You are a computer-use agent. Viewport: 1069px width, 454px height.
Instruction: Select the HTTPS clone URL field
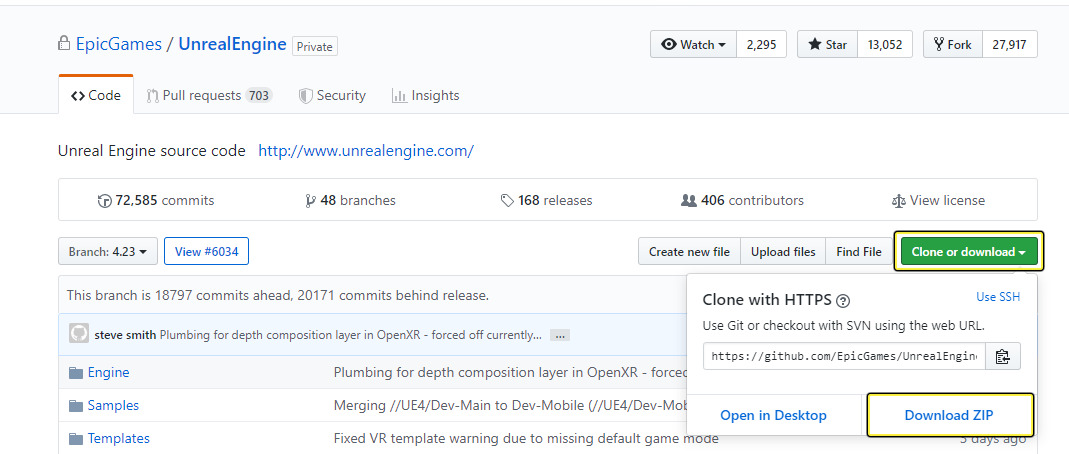pyautogui.click(x=844, y=356)
